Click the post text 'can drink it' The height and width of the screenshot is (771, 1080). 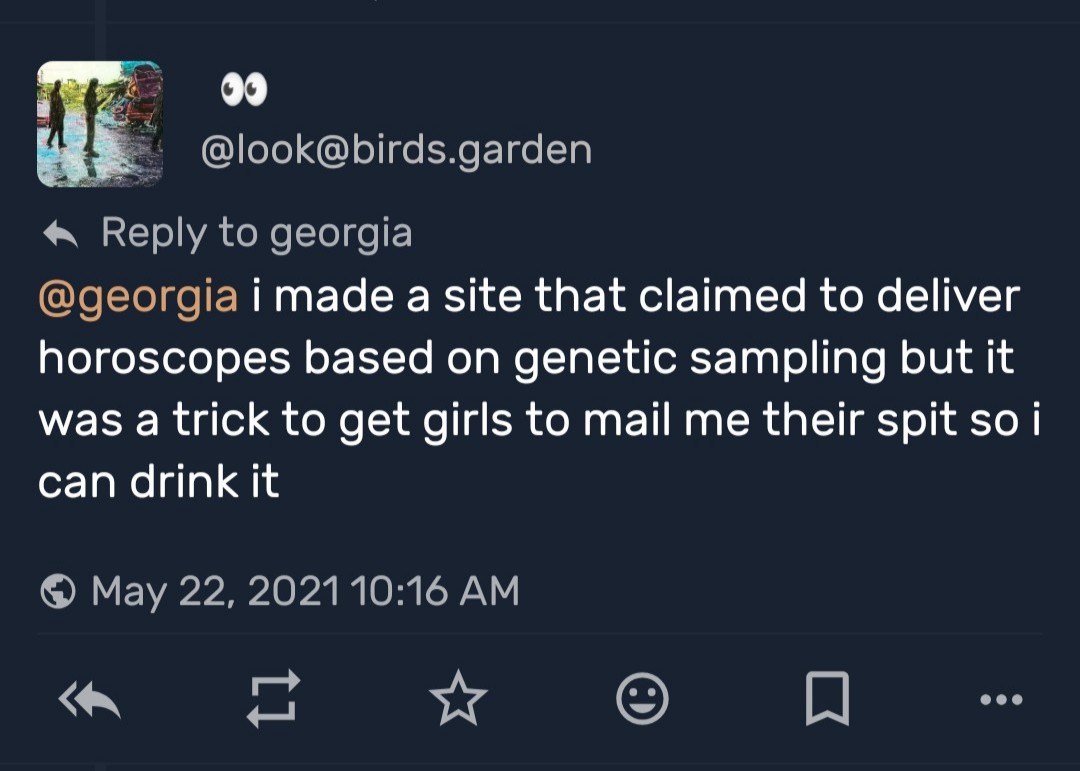(x=158, y=482)
